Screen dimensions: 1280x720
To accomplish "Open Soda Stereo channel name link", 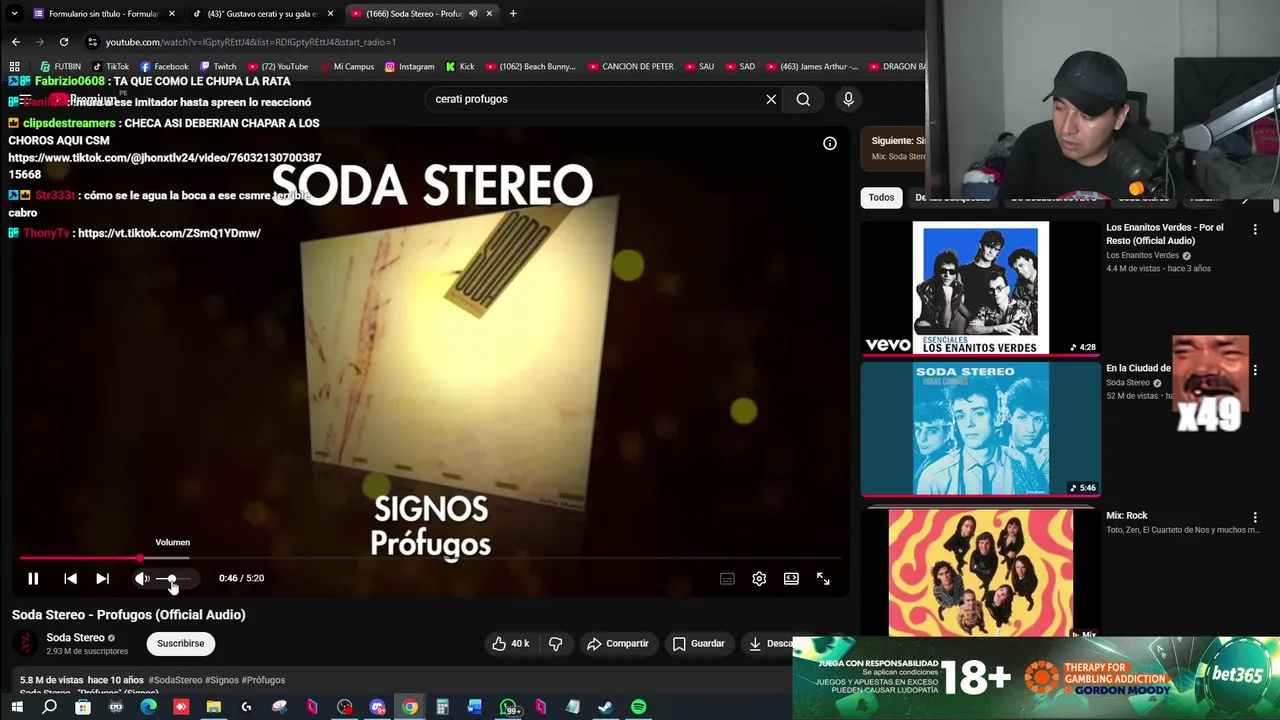I will tap(75, 637).
